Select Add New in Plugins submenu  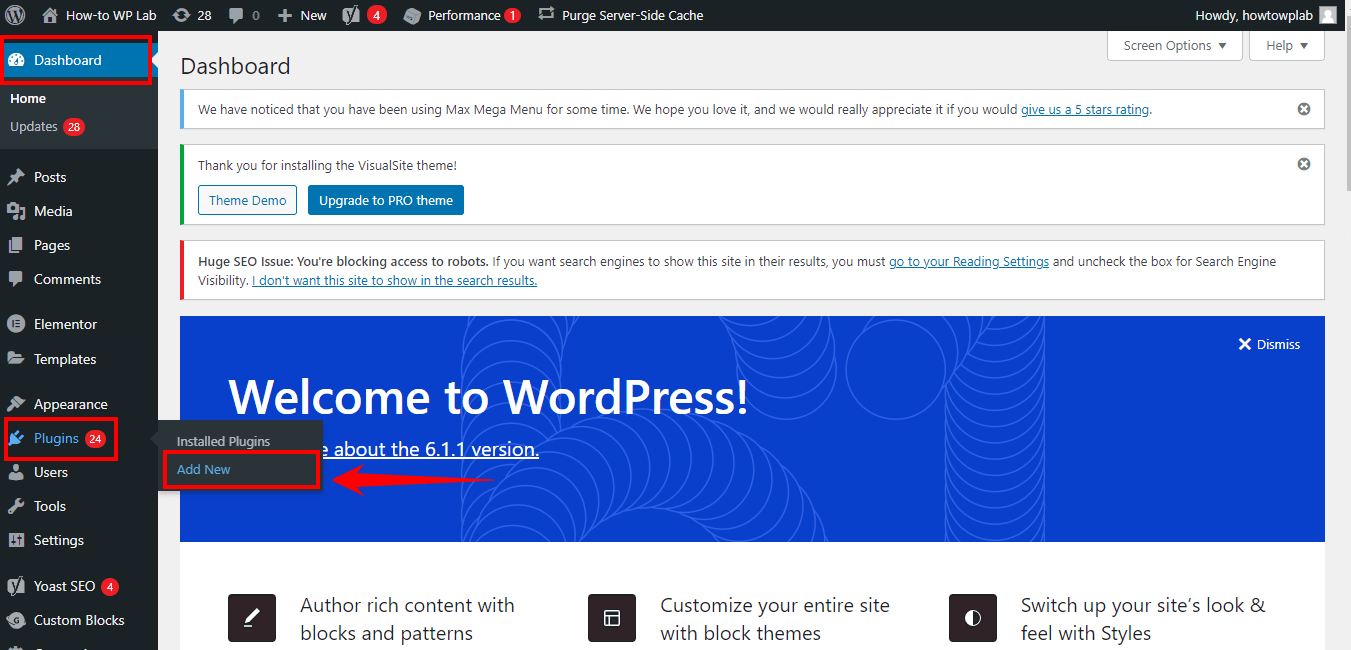tap(204, 469)
